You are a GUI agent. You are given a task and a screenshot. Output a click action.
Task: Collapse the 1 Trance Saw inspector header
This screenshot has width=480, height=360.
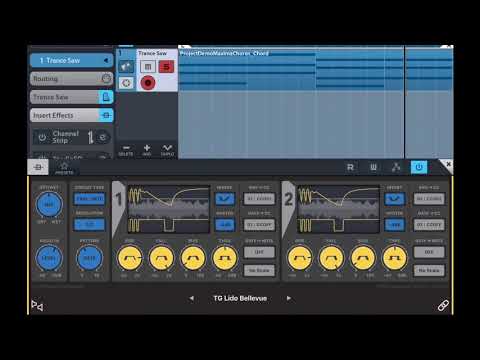click(72, 60)
